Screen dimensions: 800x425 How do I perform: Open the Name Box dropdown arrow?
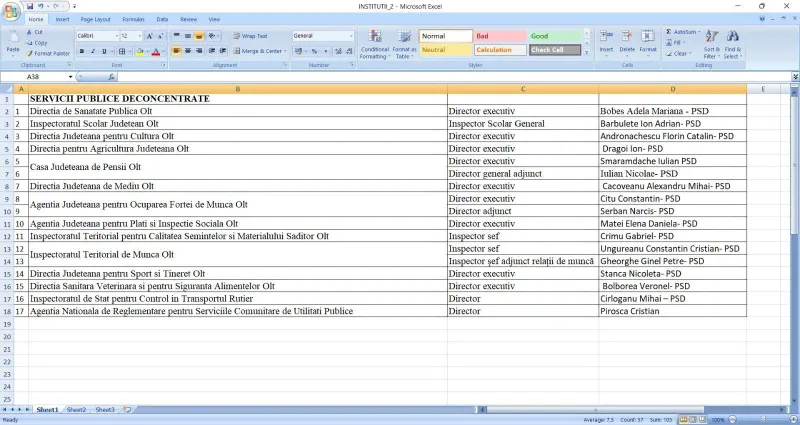pyautogui.click(x=70, y=77)
